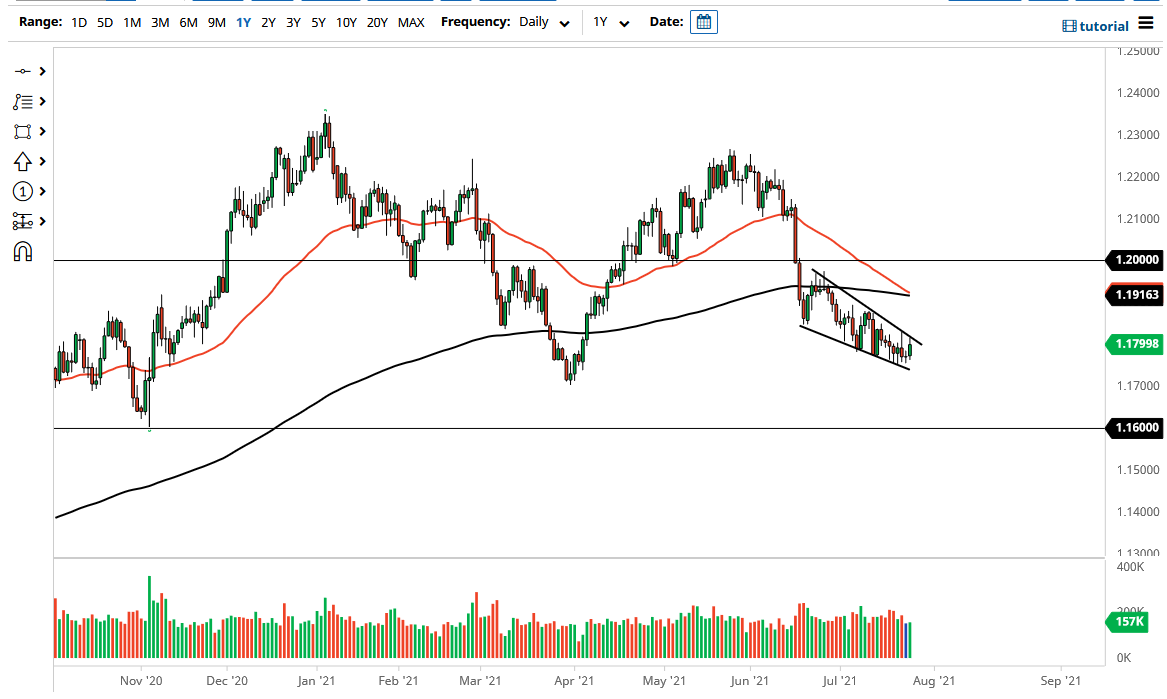Expand the rectangle tool options chevron
Viewport: 1167px width, 699px height.
(x=41, y=131)
